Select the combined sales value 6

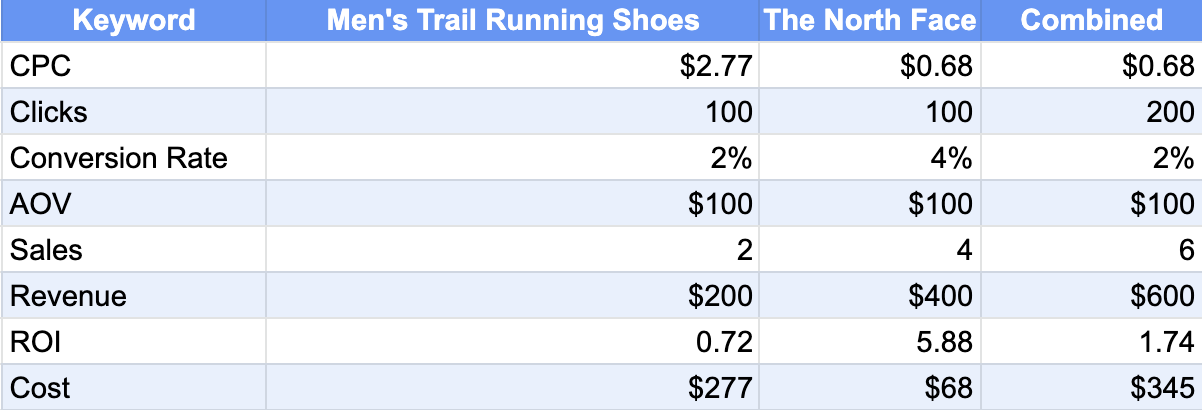coord(1091,250)
